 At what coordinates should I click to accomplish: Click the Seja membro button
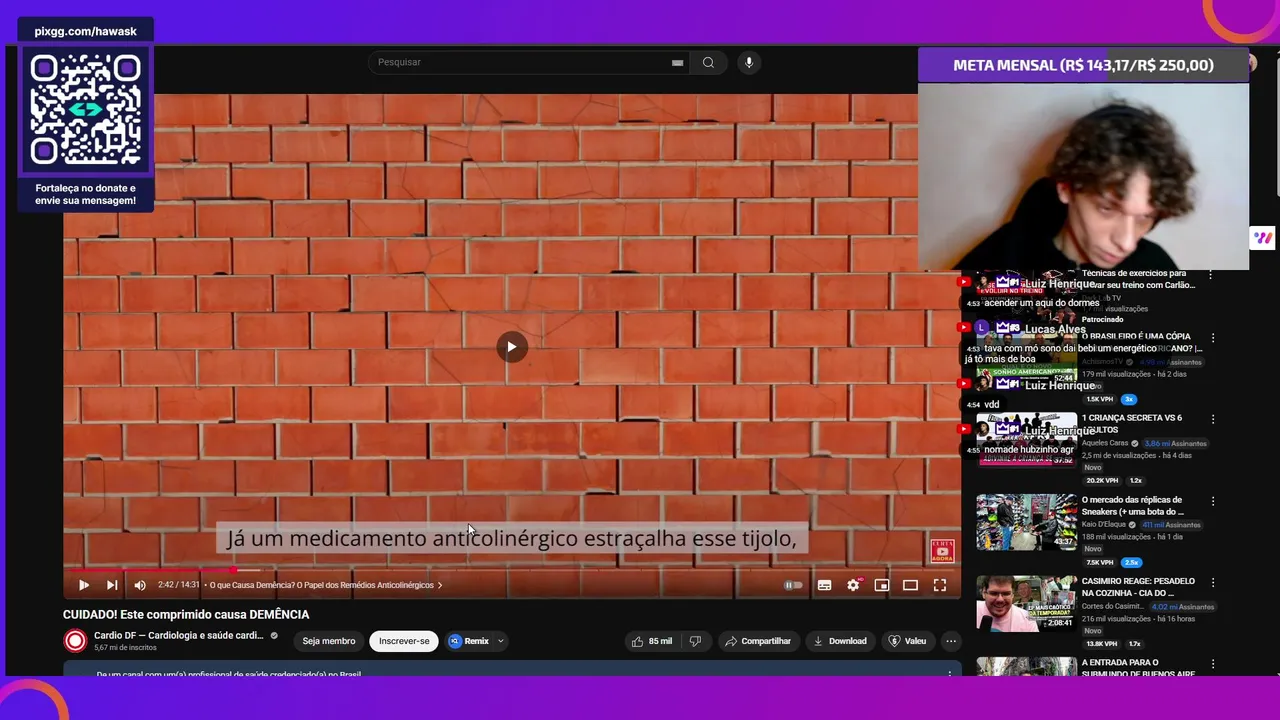pyautogui.click(x=329, y=641)
